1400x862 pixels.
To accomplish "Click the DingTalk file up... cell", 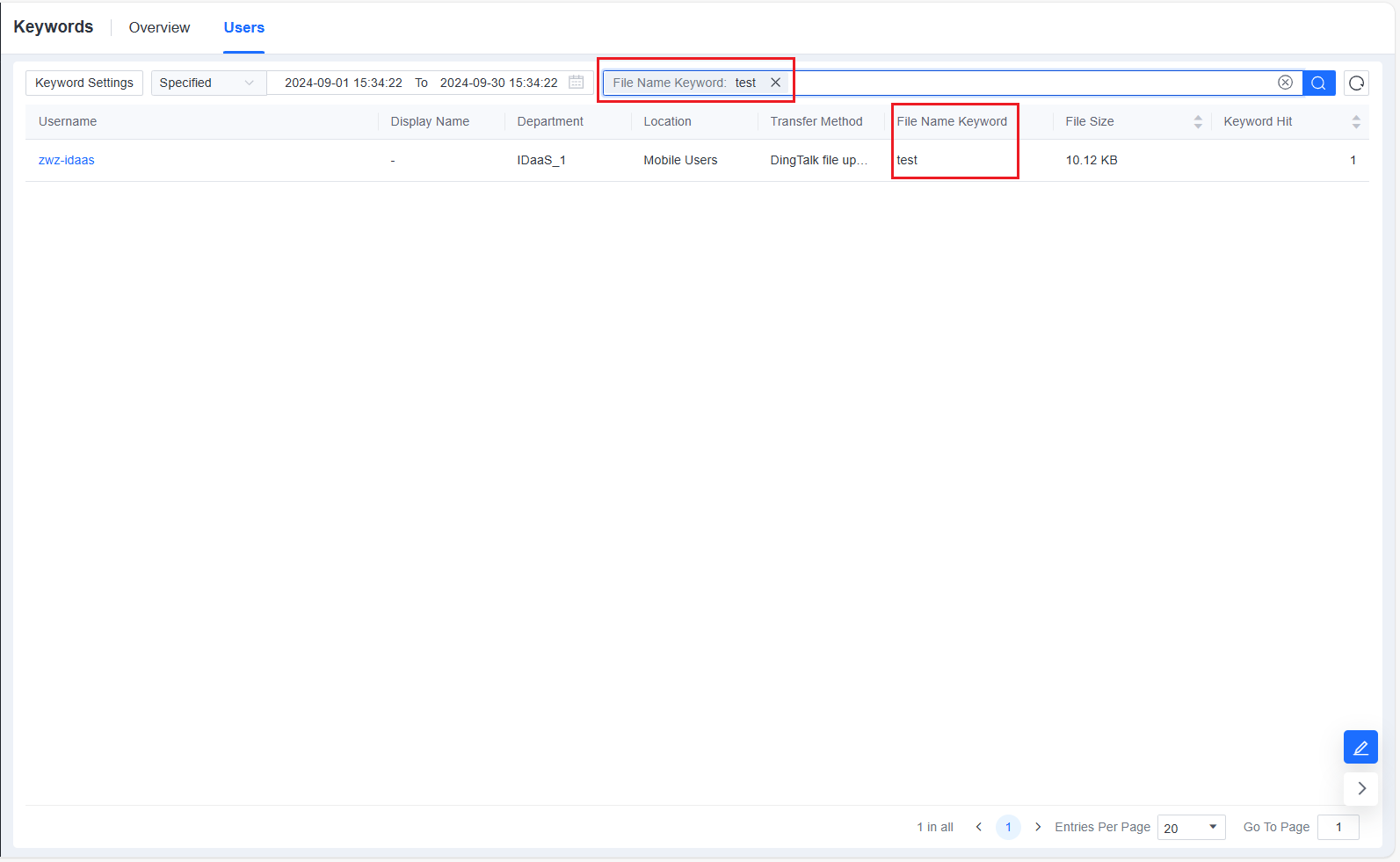I will pos(819,160).
